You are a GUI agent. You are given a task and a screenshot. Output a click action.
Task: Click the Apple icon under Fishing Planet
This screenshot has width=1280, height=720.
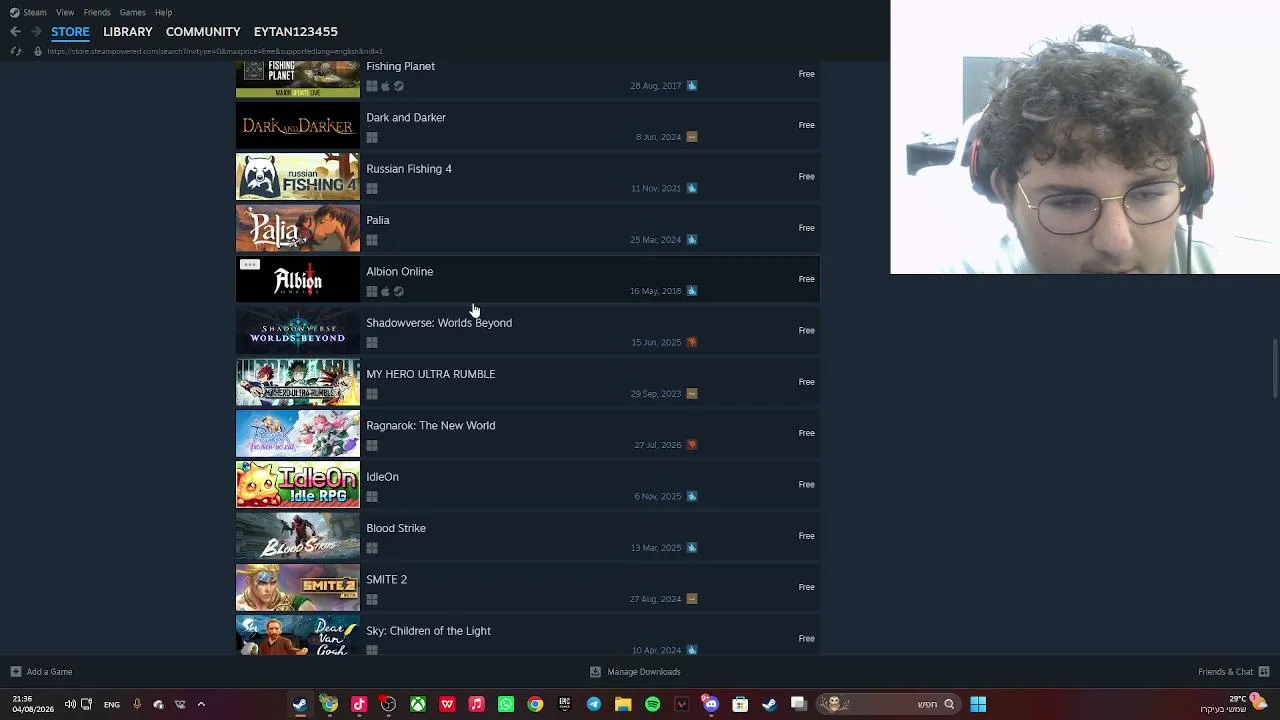(x=385, y=86)
